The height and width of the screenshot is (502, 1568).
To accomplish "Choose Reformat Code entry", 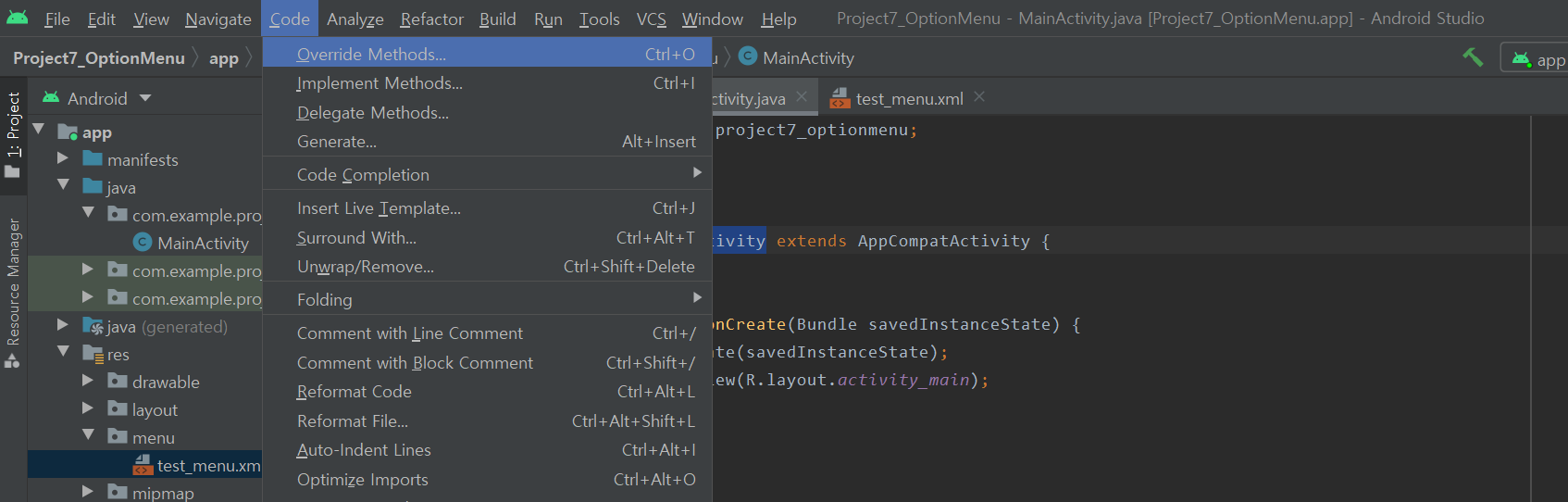I will point(487,392).
